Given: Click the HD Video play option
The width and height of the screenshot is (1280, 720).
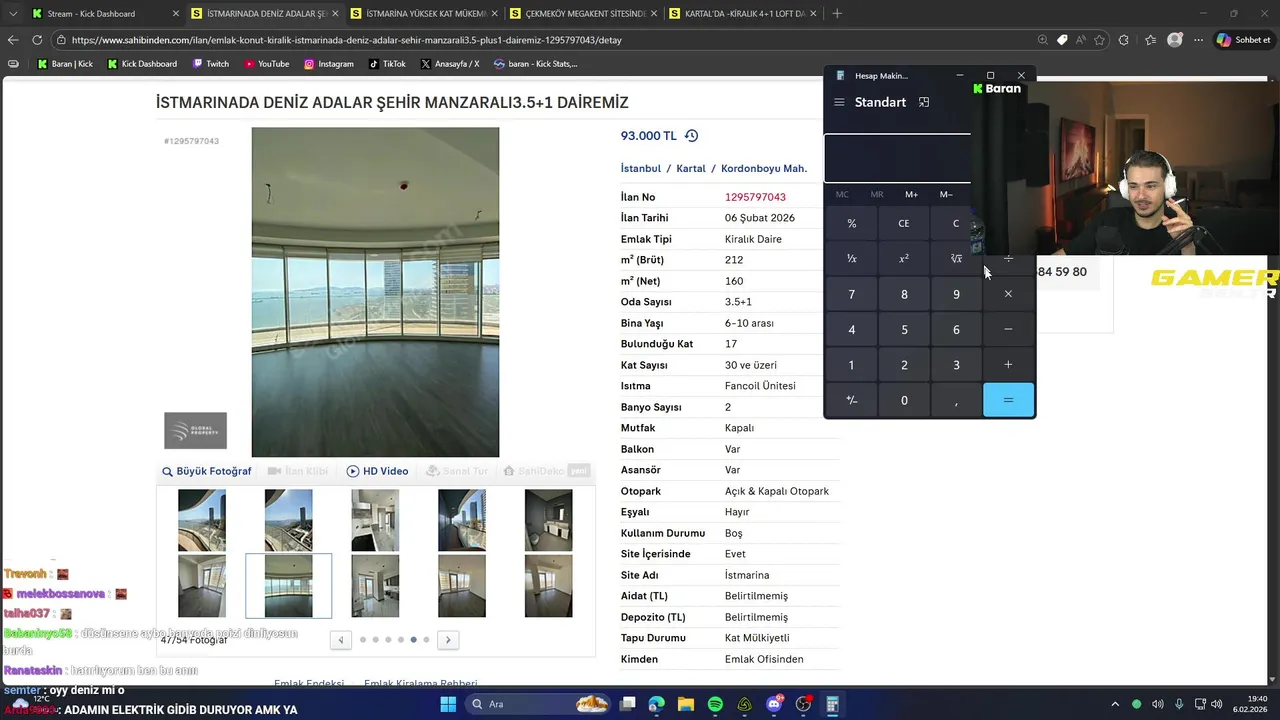Looking at the screenshot, I should pos(378,471).
